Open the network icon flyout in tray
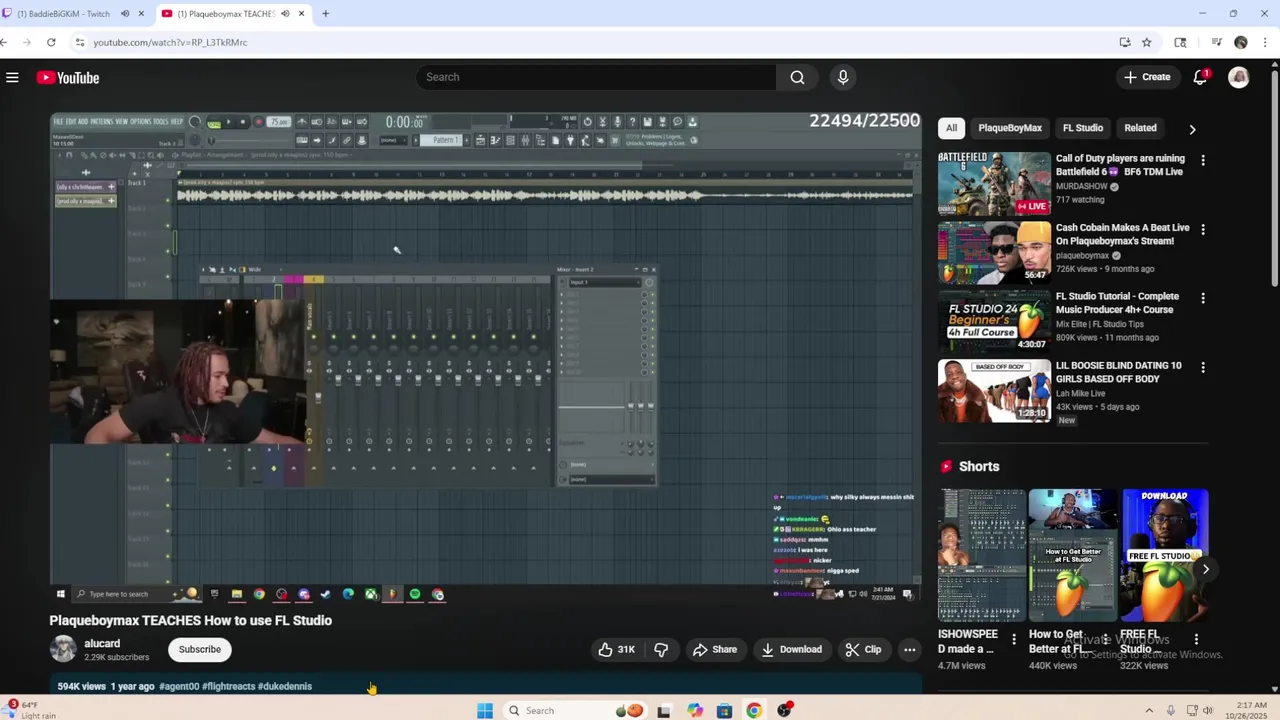The height and width of the screenshot is (720, 1280). click(x=1190, y=710)
